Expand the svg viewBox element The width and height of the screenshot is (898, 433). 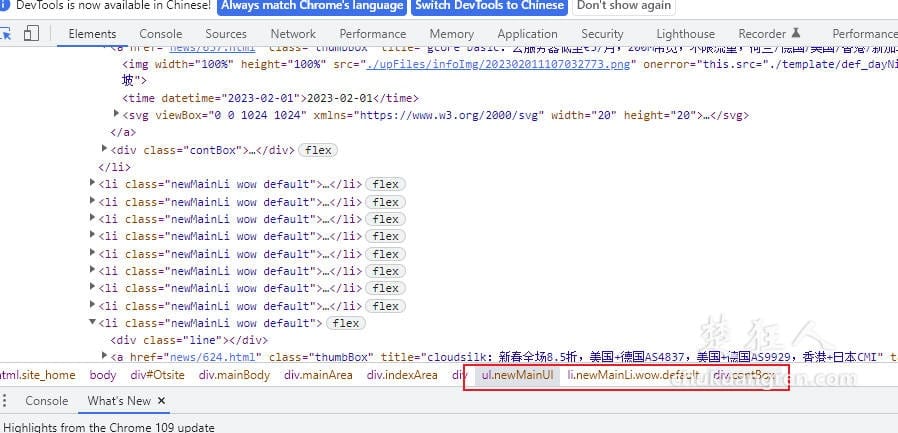pos(115,115)
